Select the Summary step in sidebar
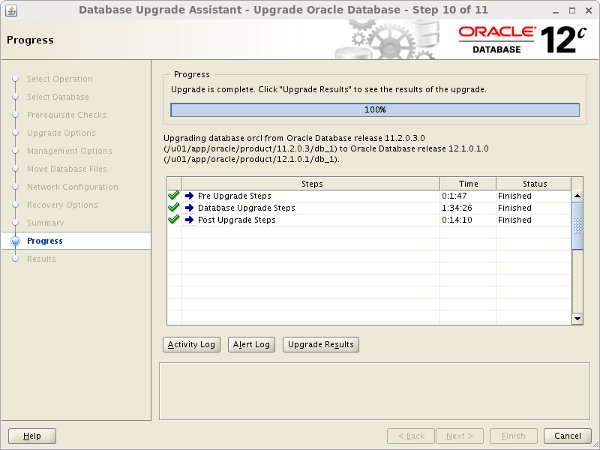The height and width of the screenshot is (450, 600). (45, 223)
